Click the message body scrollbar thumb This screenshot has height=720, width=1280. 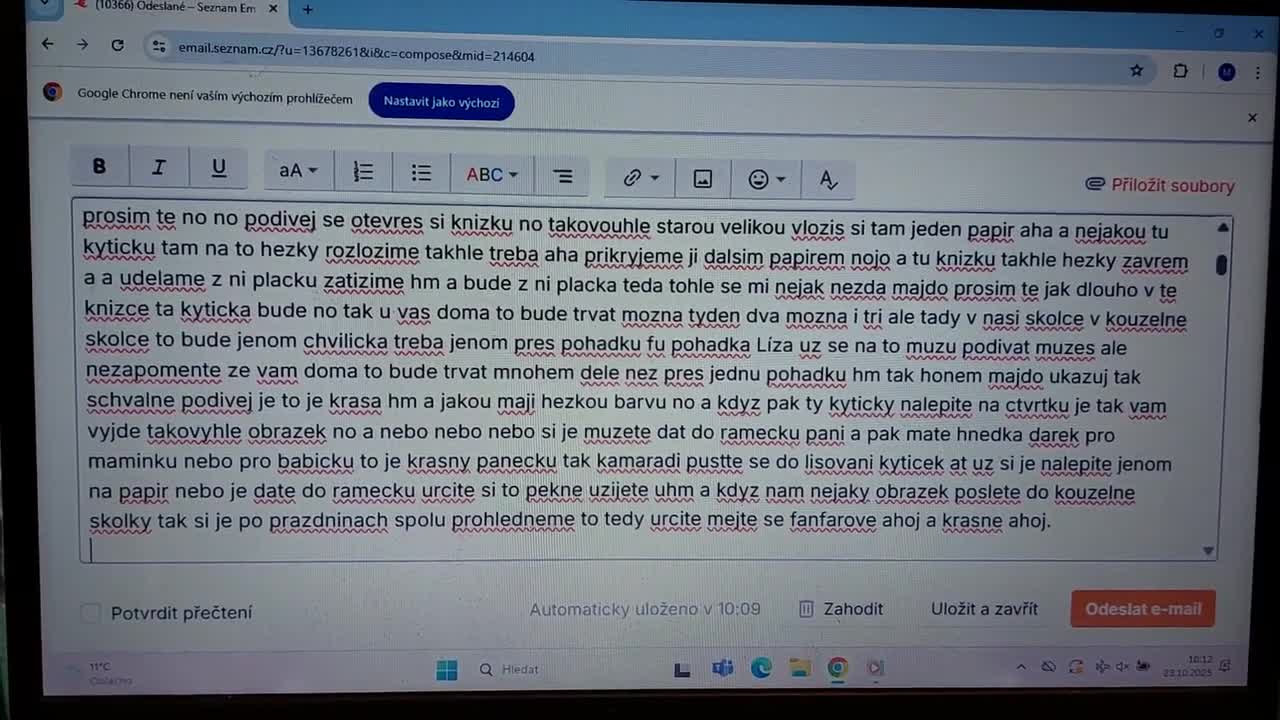click(1221, 265)
